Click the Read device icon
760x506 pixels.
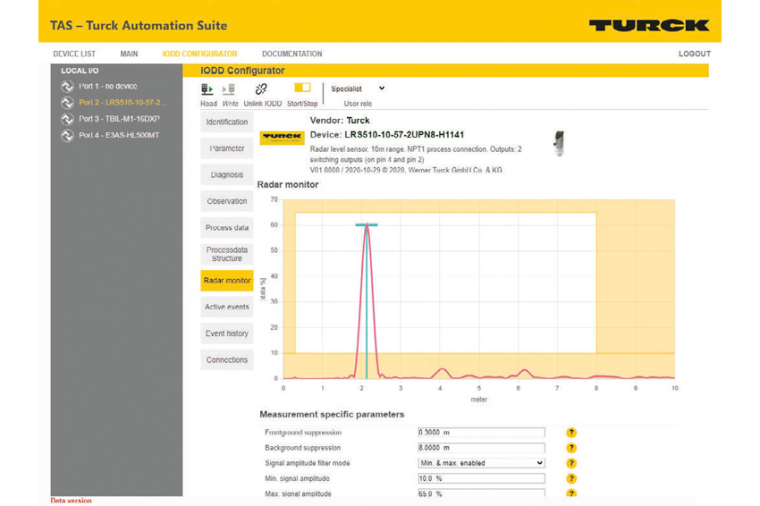tap(207, 89)
